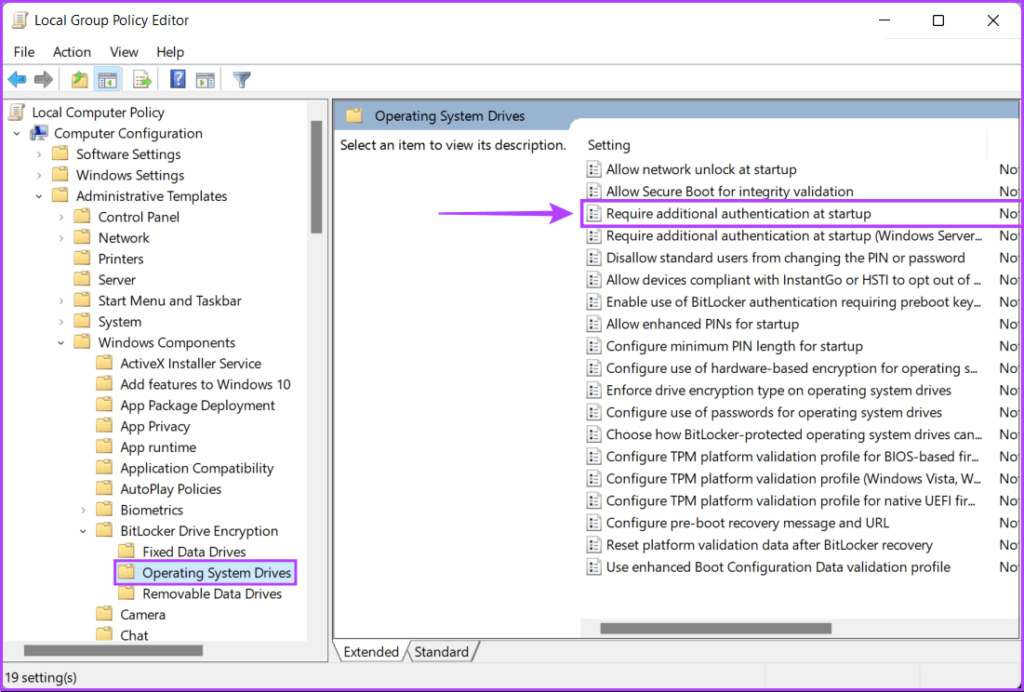The height and width of the screenshot is (692, 1024).
Task: Collapse the BitLocker Drive Encryption node
Action: (x=83, y=532)
